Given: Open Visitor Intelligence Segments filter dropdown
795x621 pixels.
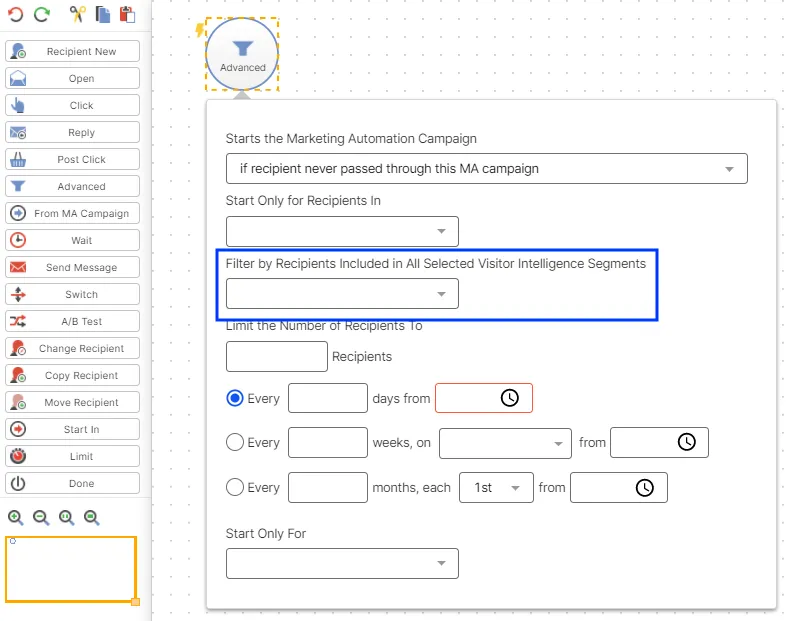Looking at the screenshot, I should pos(342,294).
